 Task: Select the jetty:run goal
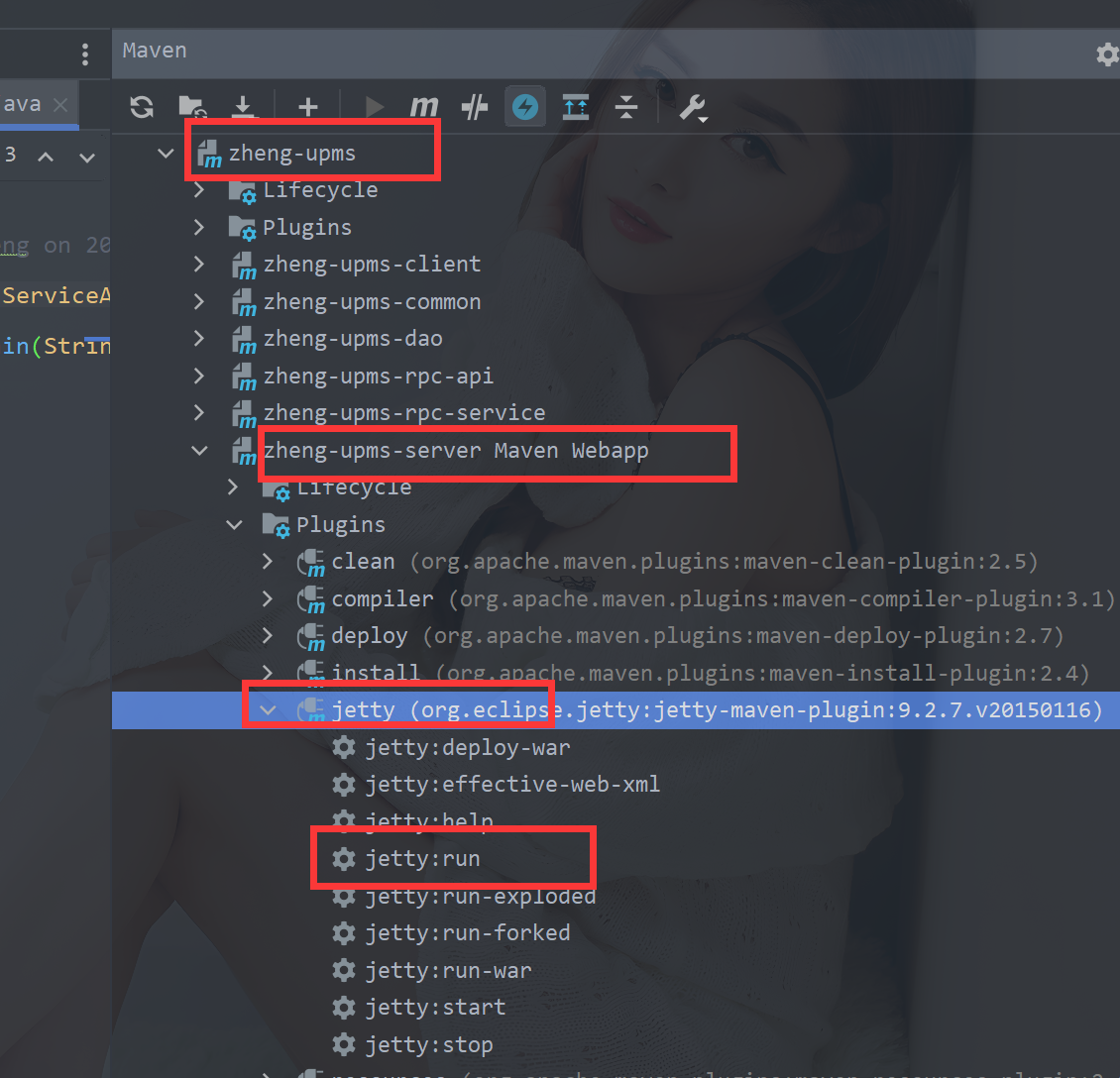422,858
